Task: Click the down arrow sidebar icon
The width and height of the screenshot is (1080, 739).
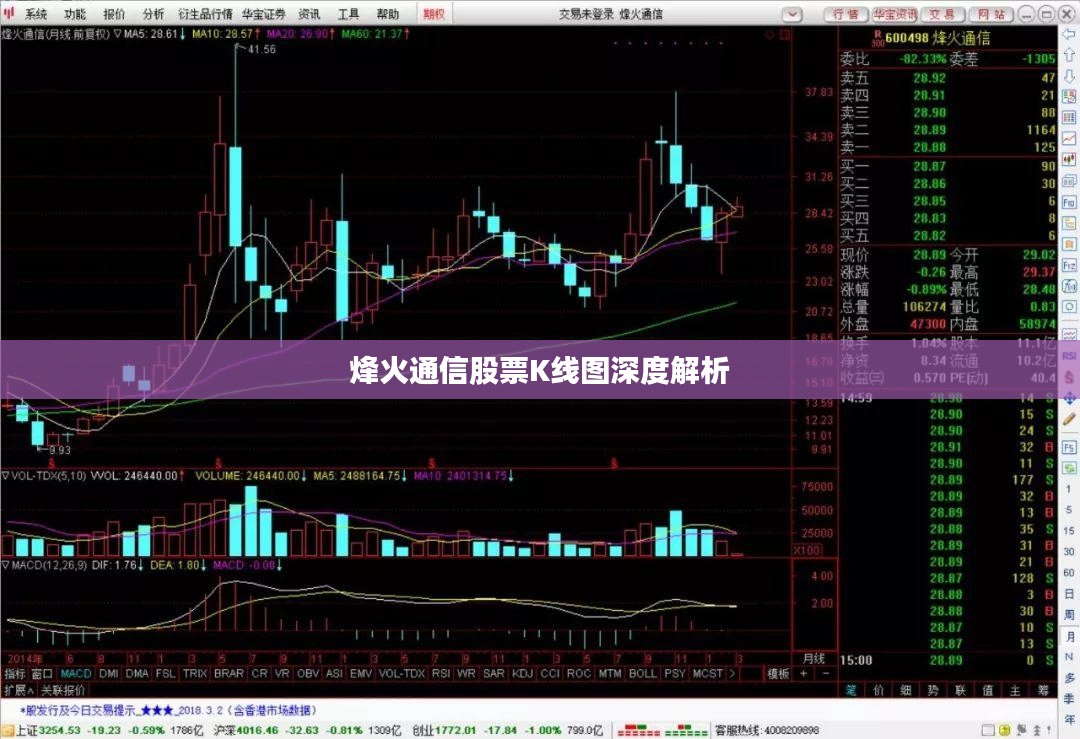Action: [x=1069, y=76]
